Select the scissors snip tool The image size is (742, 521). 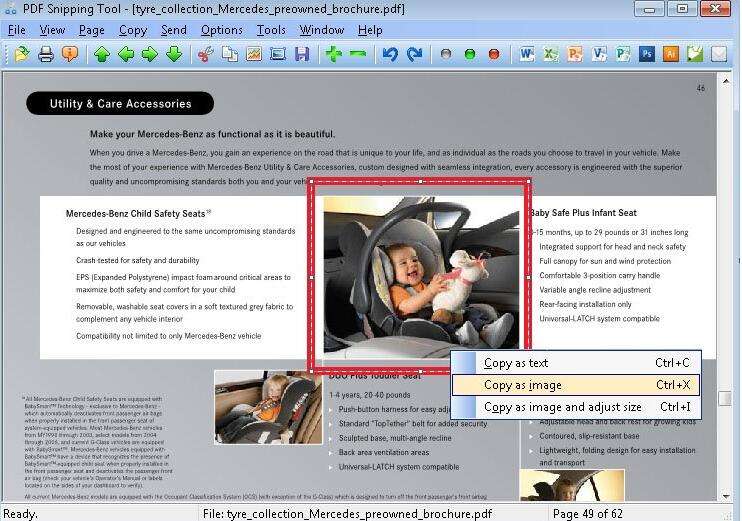coord(205,54)
